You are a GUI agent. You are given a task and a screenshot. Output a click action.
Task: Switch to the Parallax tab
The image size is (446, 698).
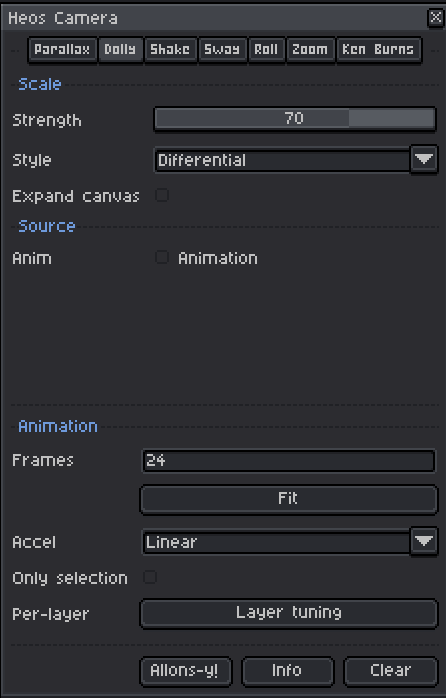pyautogui.click(x=62, y=49)
